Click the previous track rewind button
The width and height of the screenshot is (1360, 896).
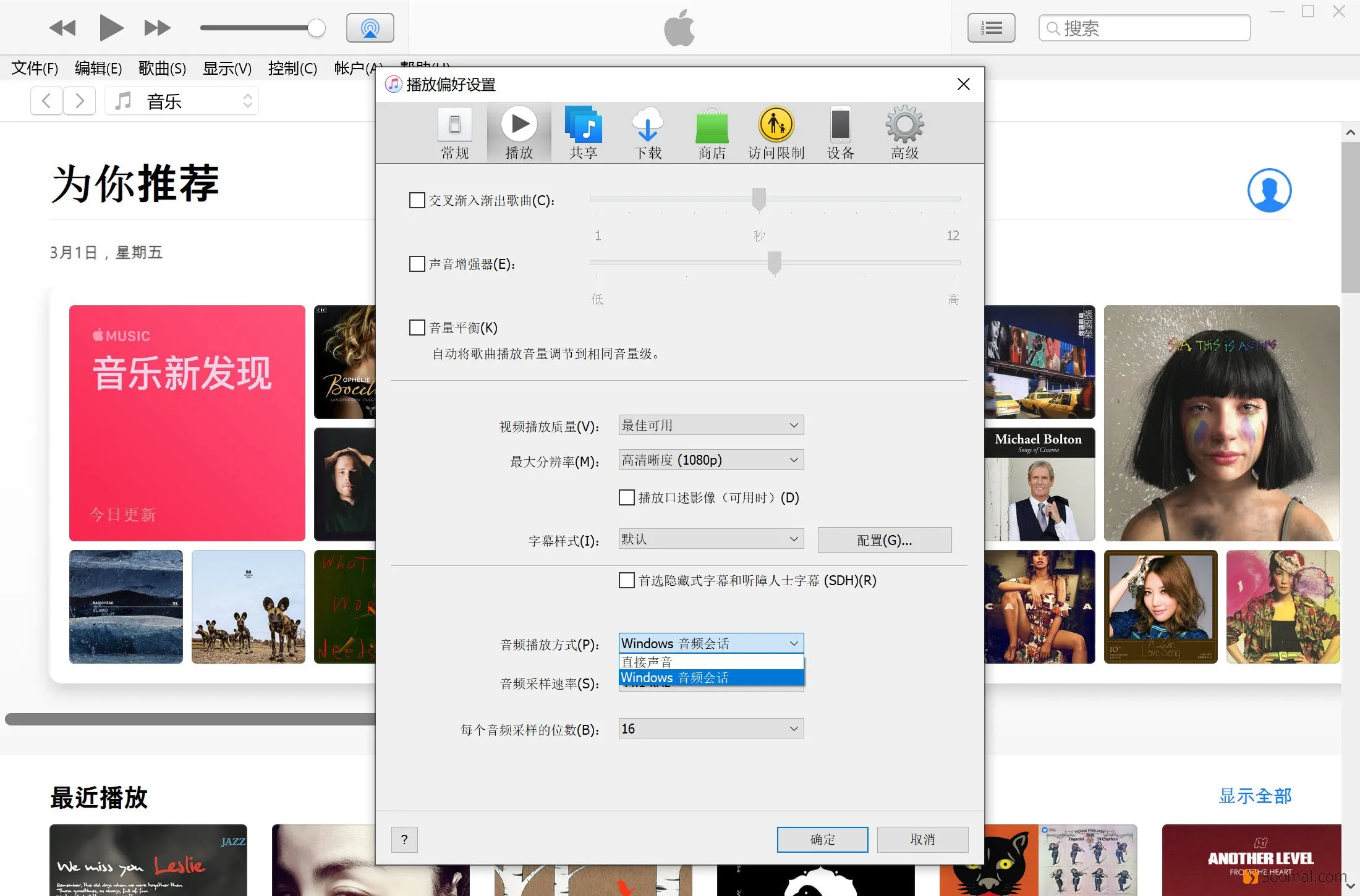coord(62,28)
